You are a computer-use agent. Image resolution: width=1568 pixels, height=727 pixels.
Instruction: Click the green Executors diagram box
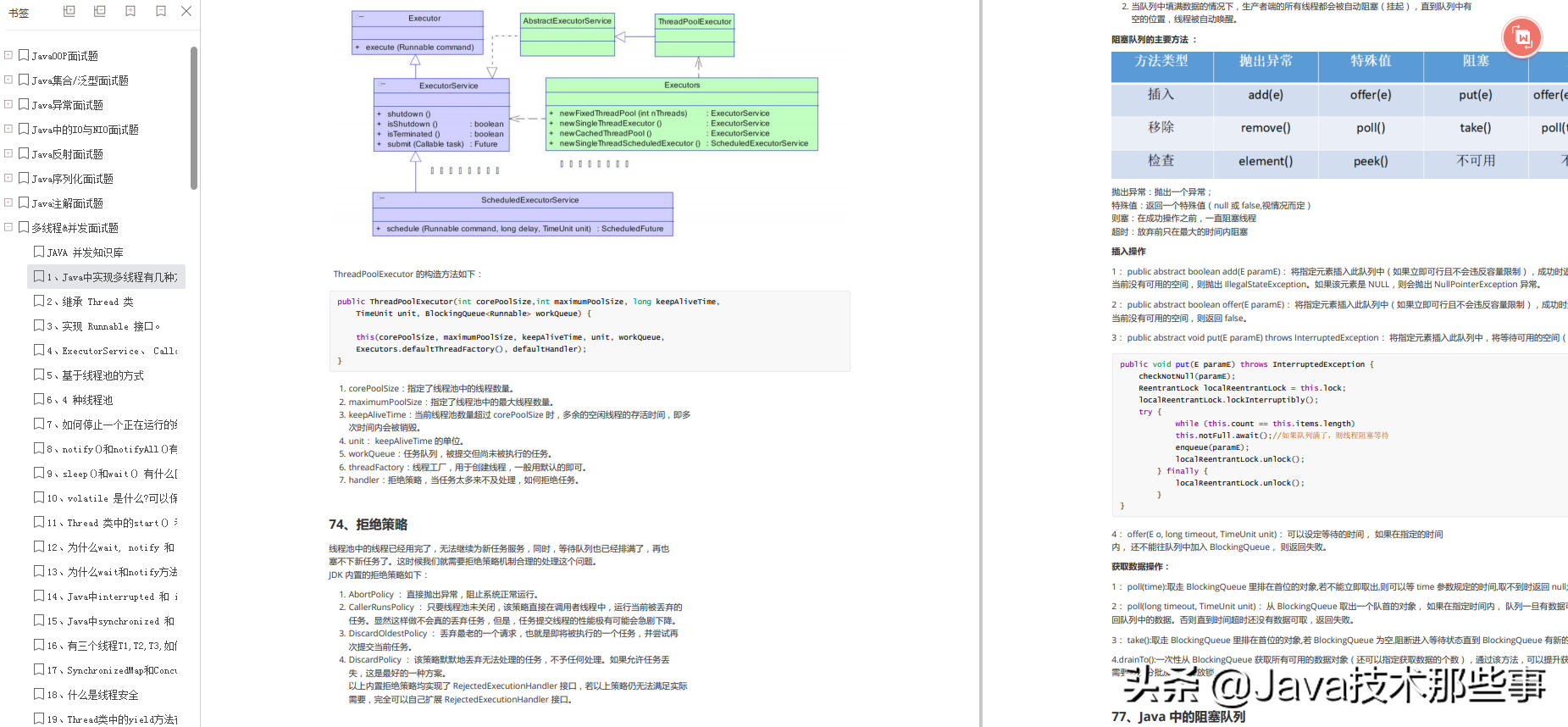click(x=682, y=114)
